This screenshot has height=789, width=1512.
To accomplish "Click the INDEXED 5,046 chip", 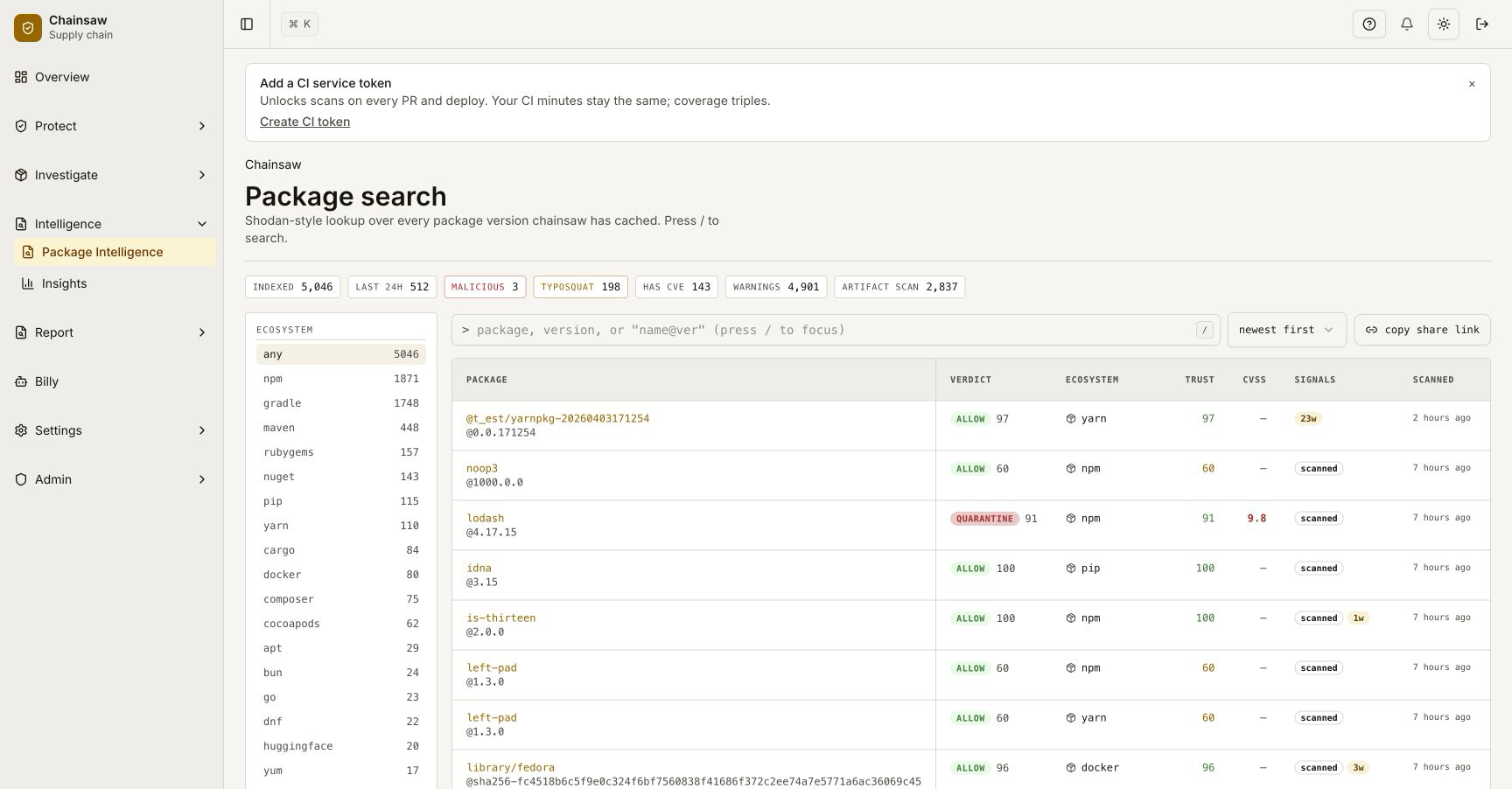I will click(292, 287).
